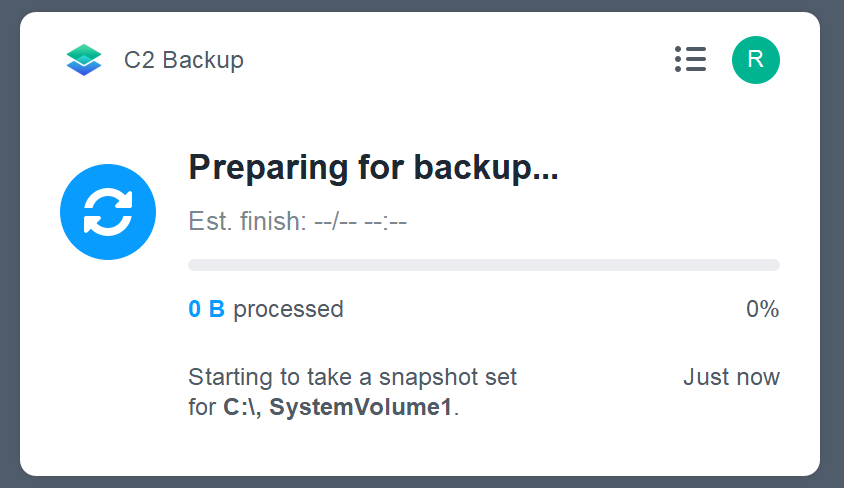Click the Just now timestamp
The image size is (844, 488).
[x=732, y=377]
